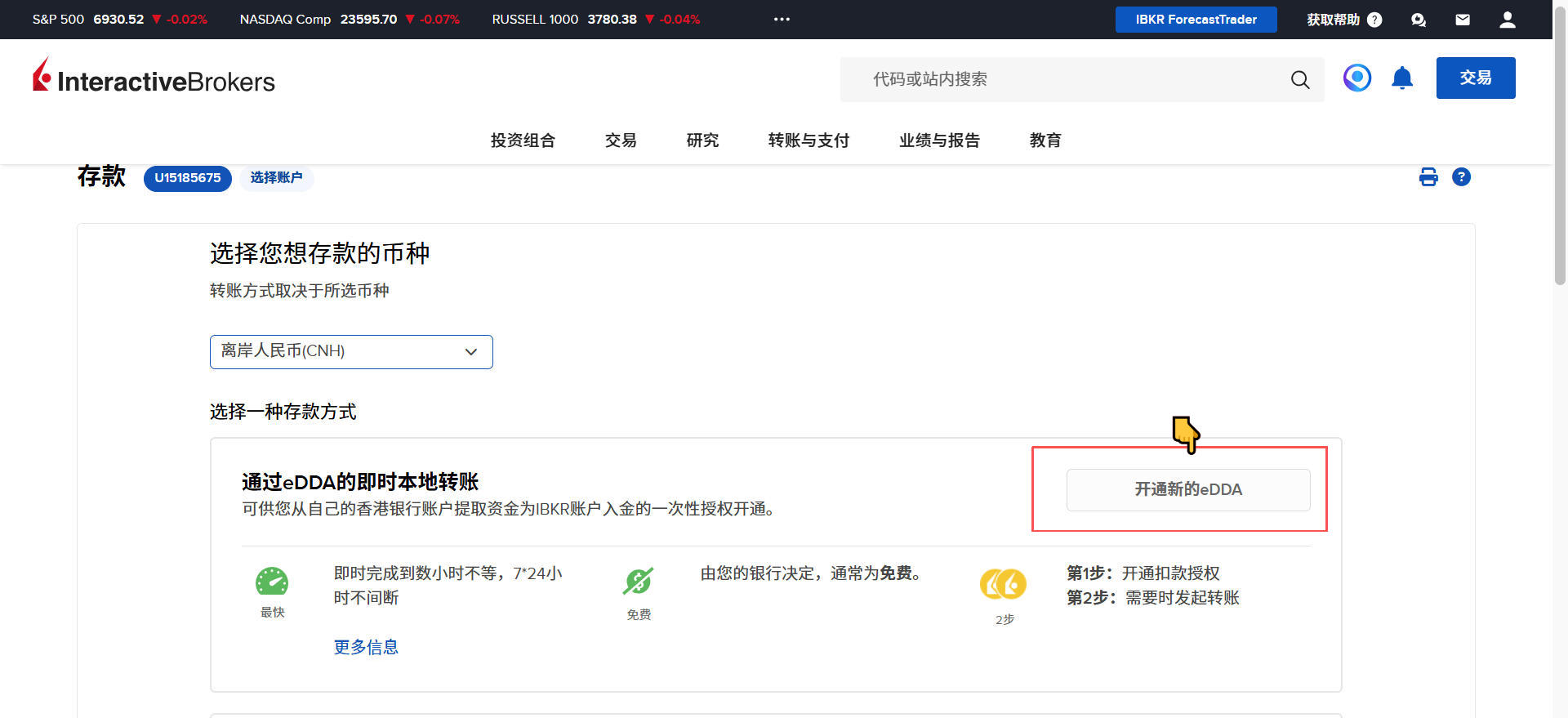Expand the ticker bar three-dots menu

[782, 20]
